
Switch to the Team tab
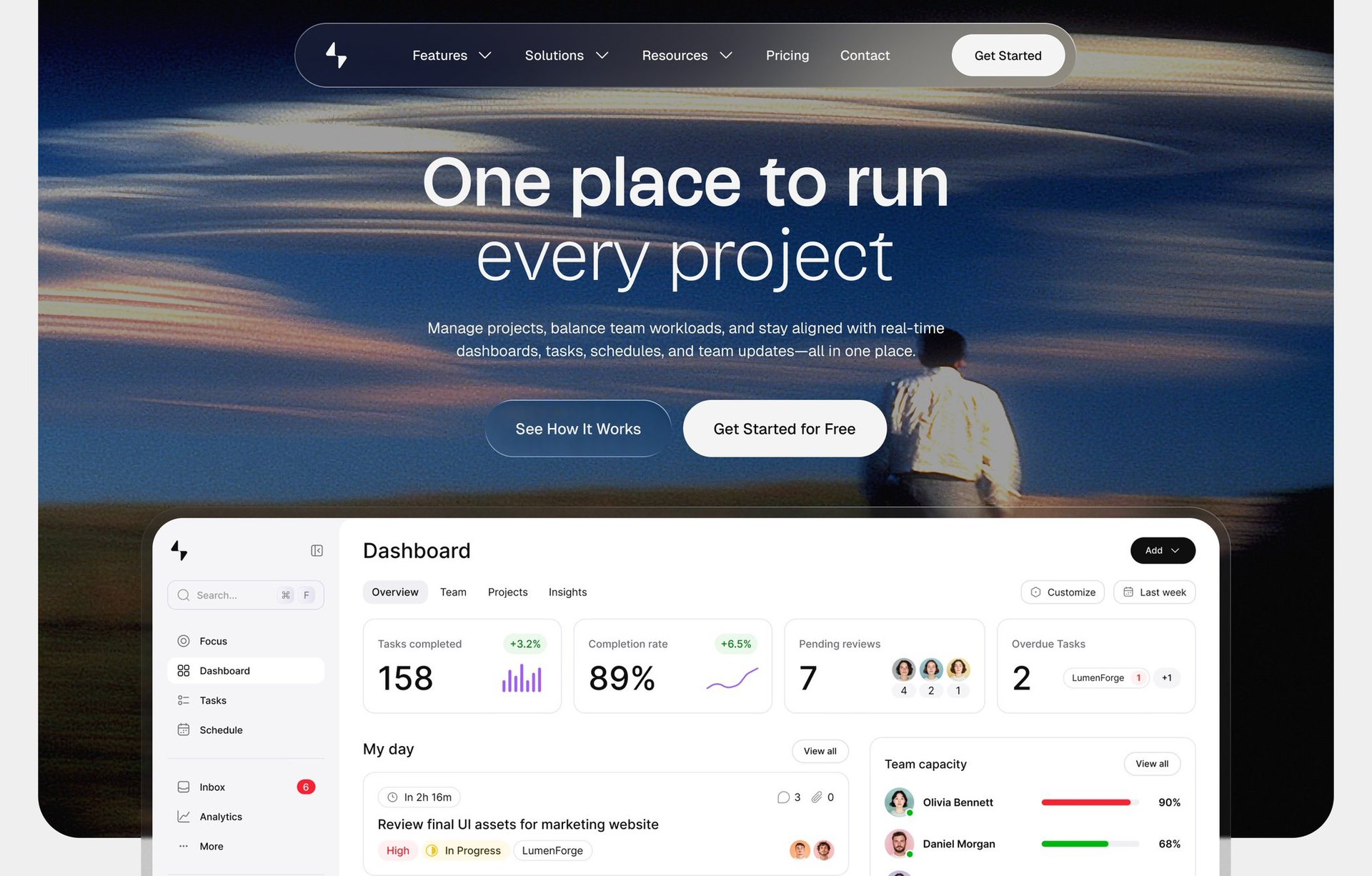(453, 592)
